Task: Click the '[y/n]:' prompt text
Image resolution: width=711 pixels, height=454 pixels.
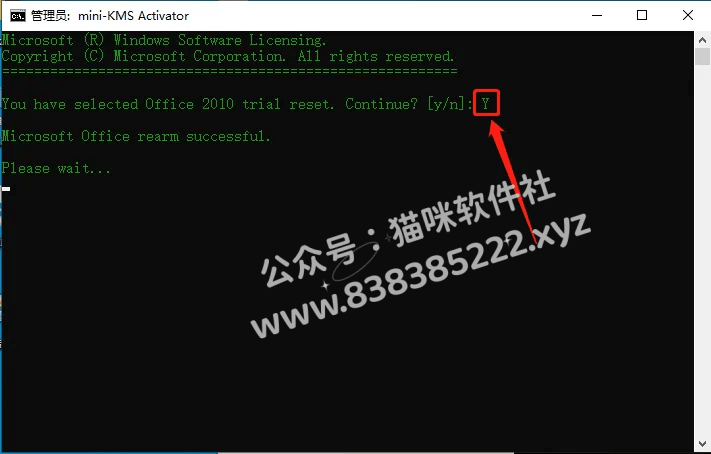Action: (x=450, y=104)
